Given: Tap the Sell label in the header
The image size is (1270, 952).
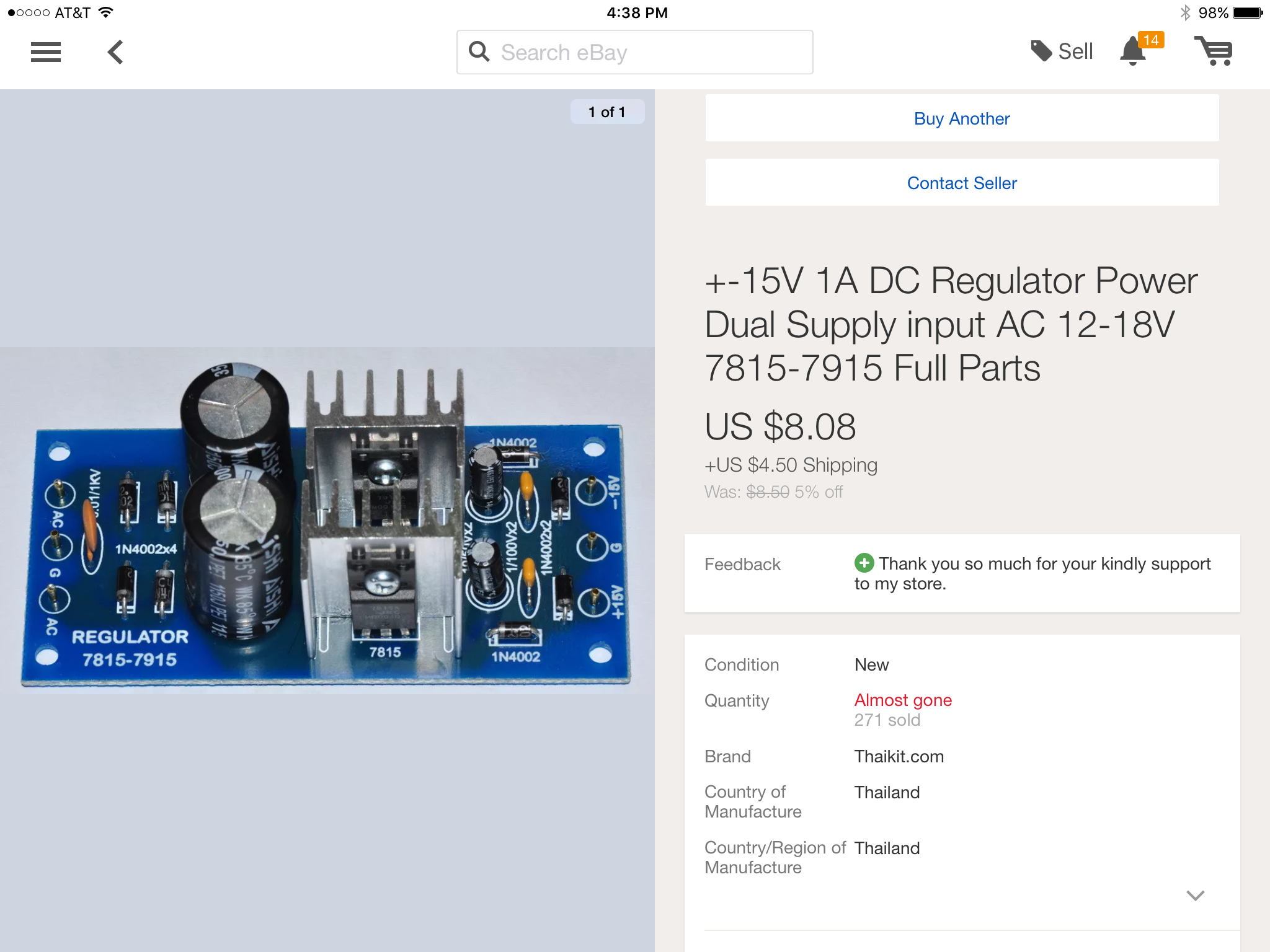Looking at the screenshot, I should click(1075, 51).
